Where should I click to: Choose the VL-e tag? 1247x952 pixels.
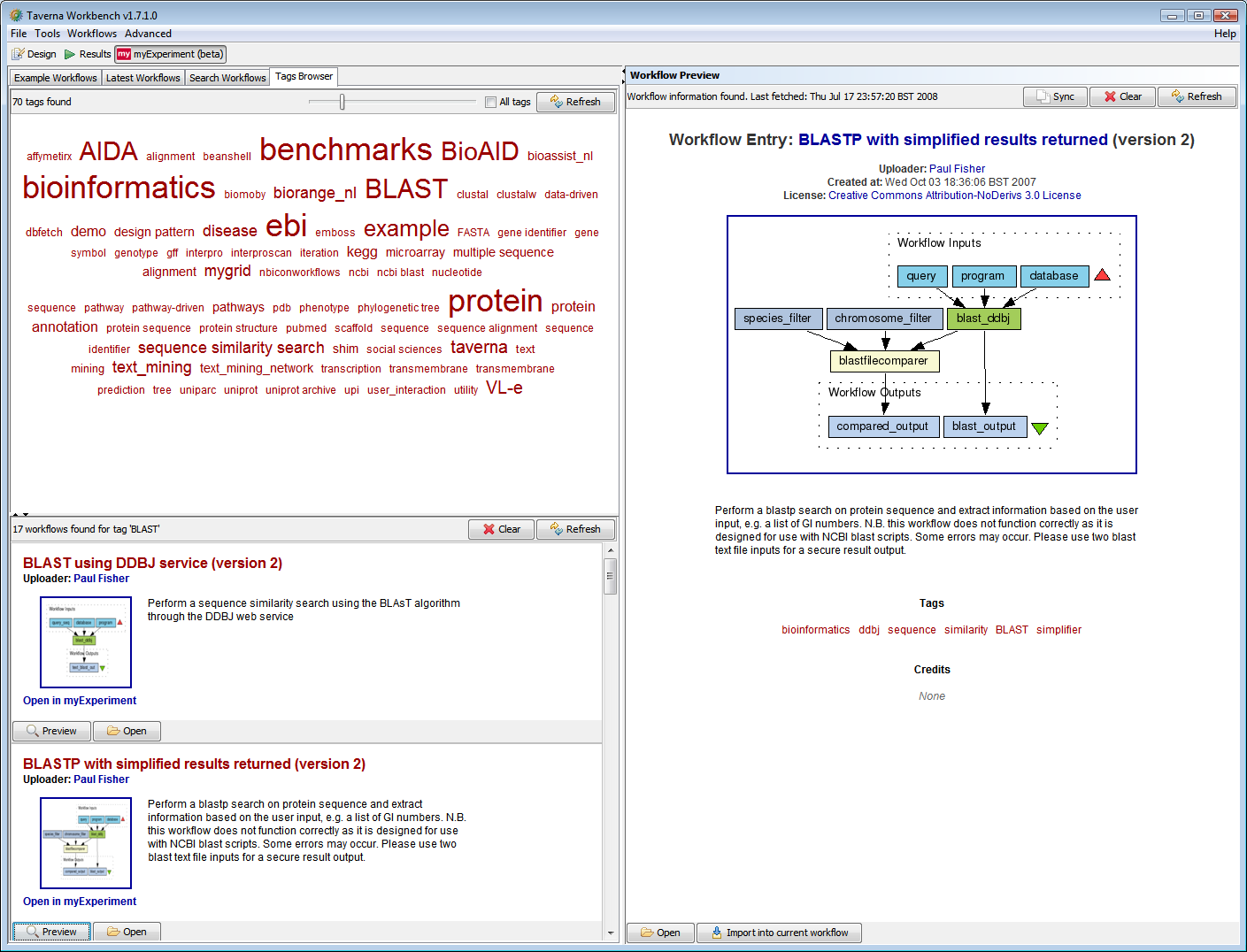504,388
